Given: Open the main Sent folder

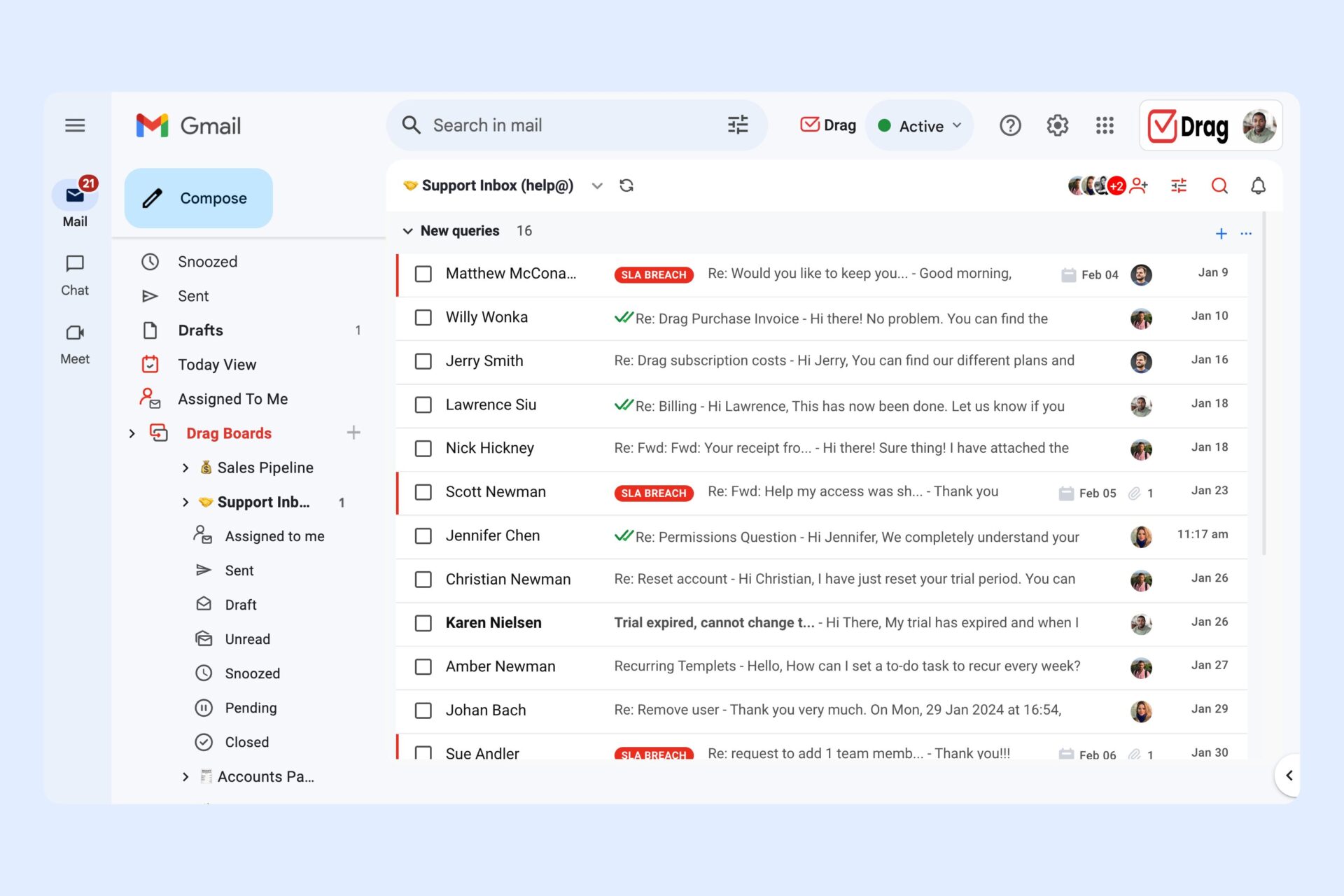Looking at the screenshot, I should [x=193, y=296].
